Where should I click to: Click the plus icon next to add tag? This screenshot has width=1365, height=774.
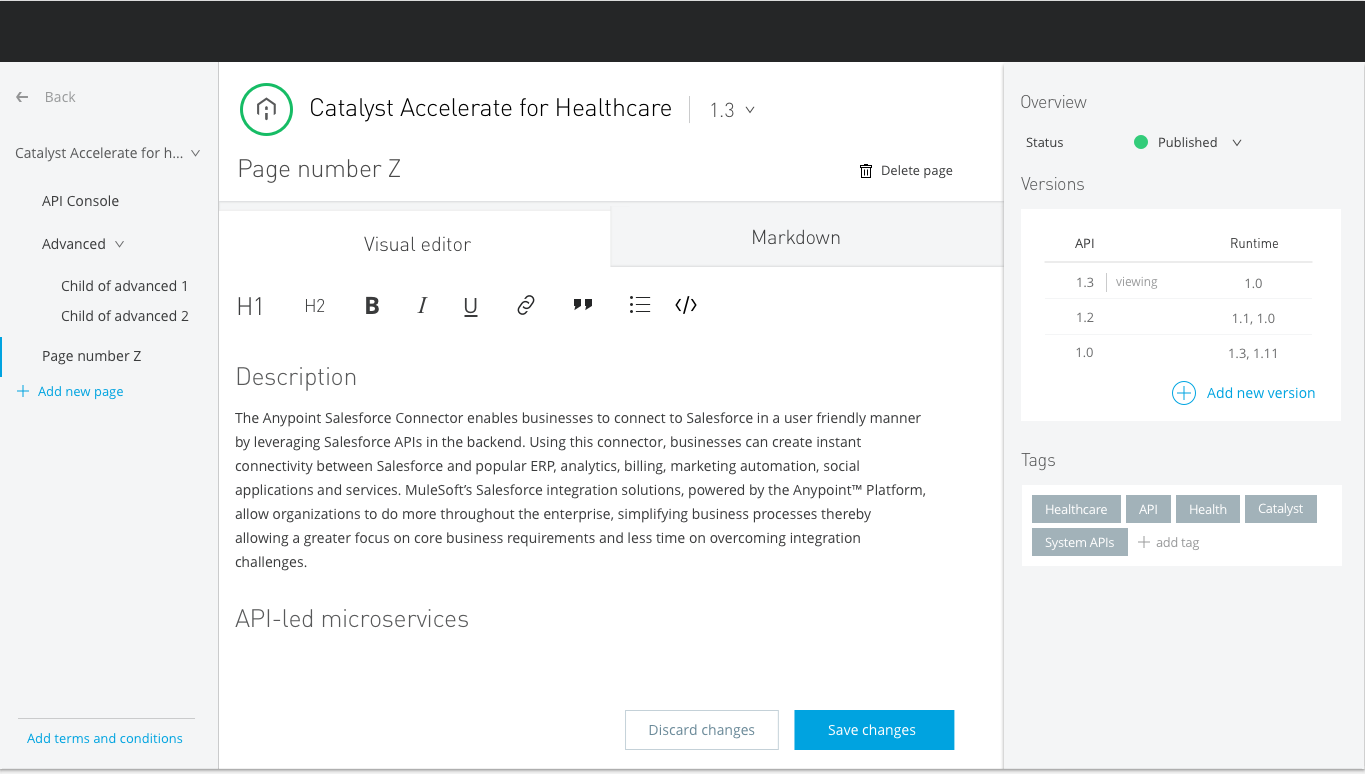[1144, 542]
